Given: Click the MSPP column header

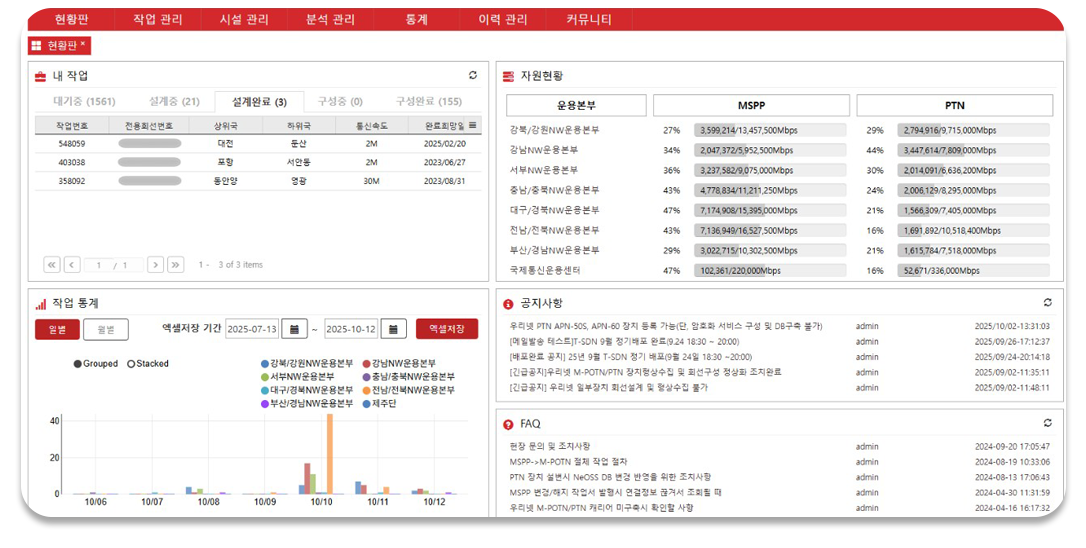Looking at the screenshot, I should pyautogui.click(x=751, y=105).
